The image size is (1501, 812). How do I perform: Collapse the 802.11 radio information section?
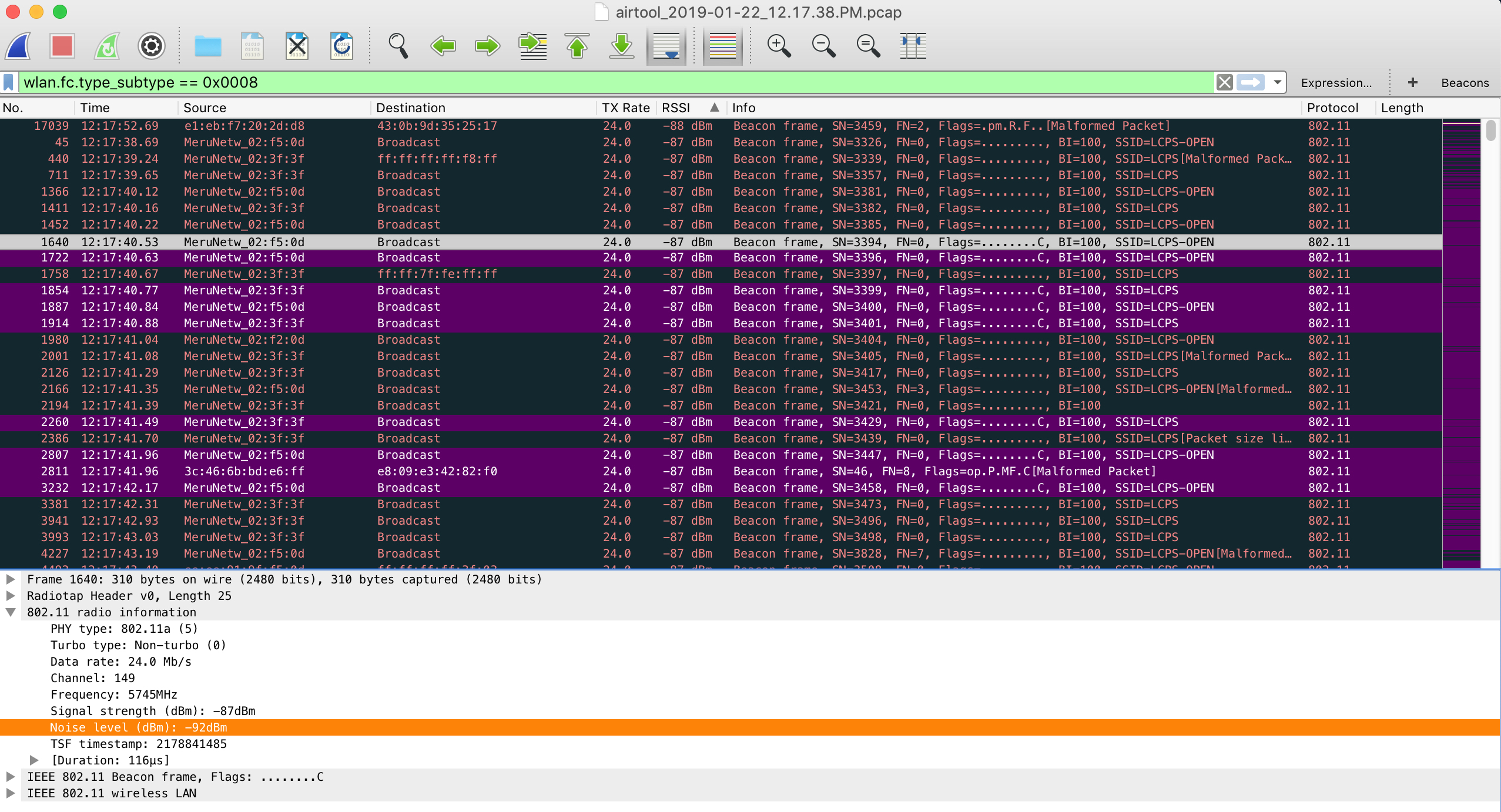[11, 612]
